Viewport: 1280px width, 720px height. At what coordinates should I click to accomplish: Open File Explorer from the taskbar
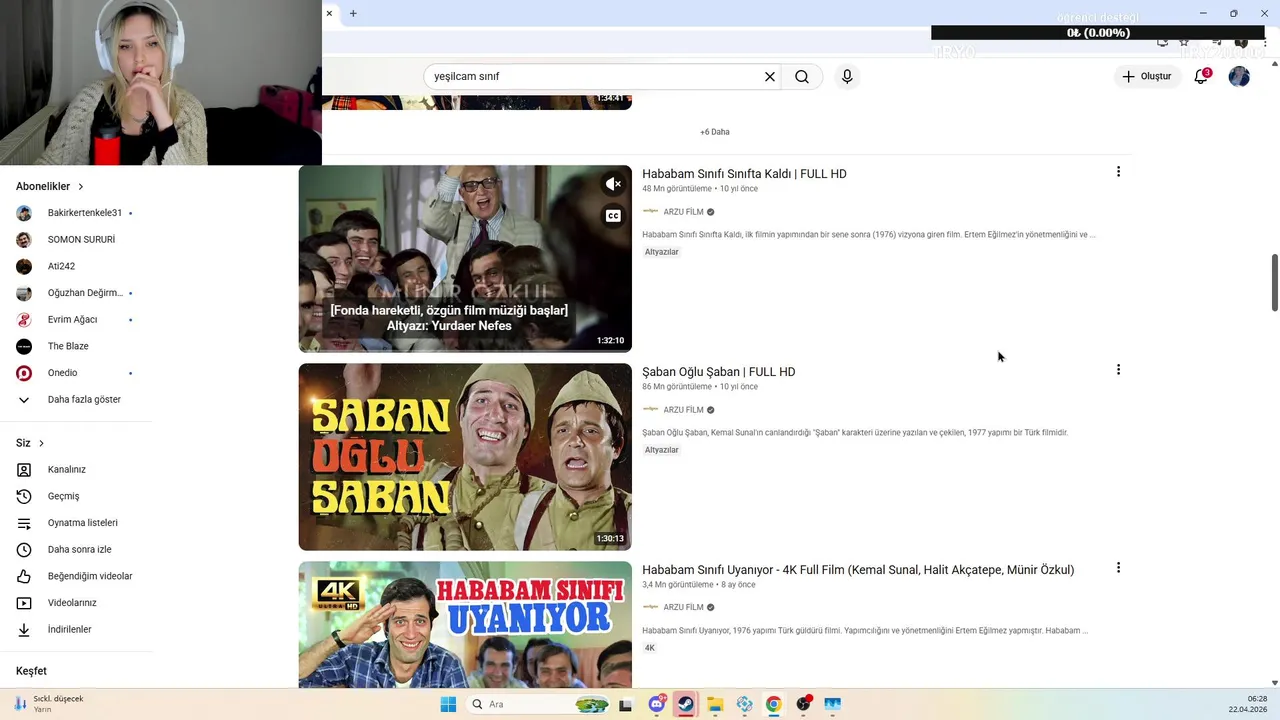(x=715, y=704)
